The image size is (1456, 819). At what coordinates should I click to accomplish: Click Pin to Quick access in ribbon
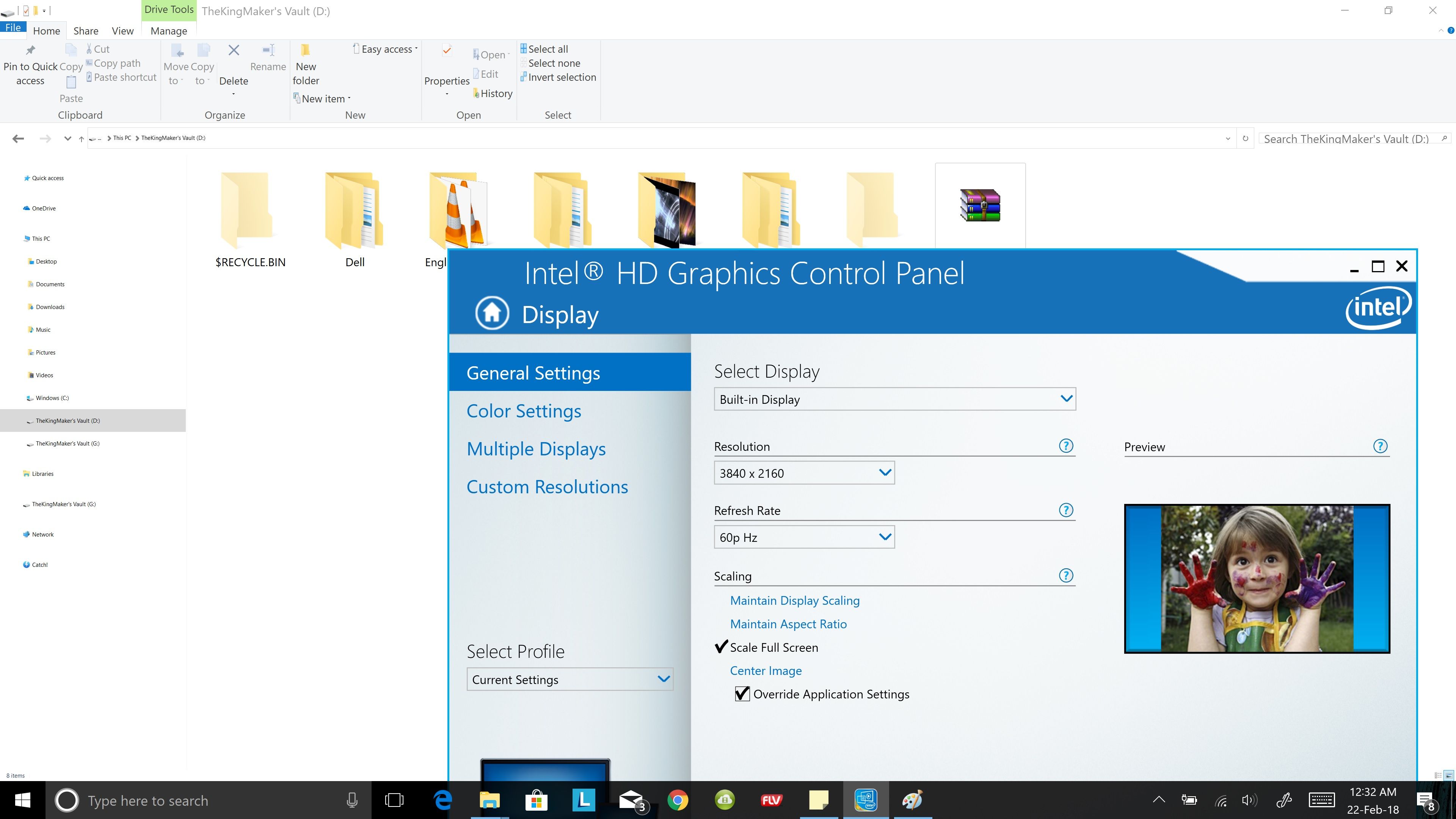pos(30,66)
